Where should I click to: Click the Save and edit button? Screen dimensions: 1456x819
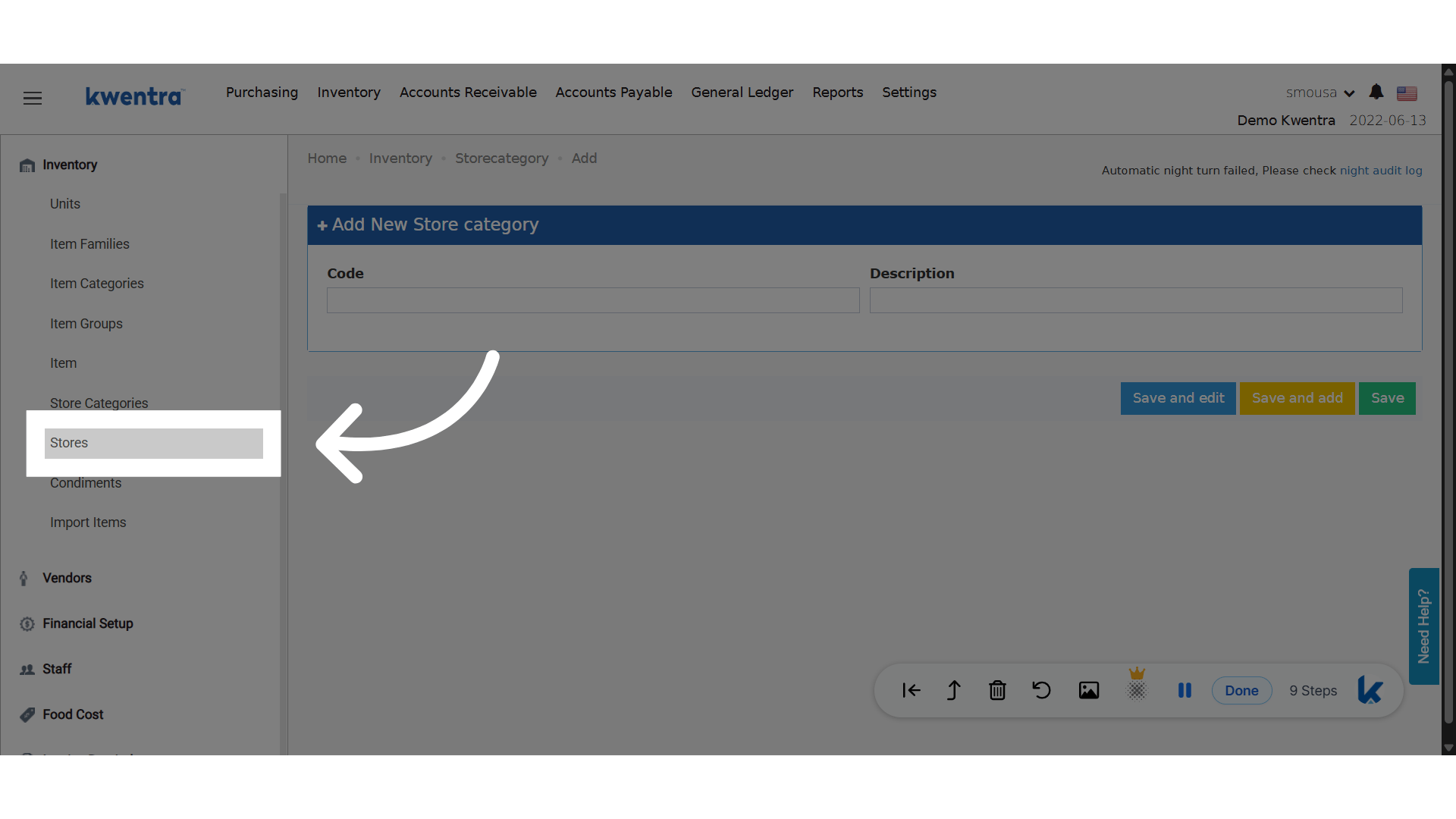coord(1178,399)
